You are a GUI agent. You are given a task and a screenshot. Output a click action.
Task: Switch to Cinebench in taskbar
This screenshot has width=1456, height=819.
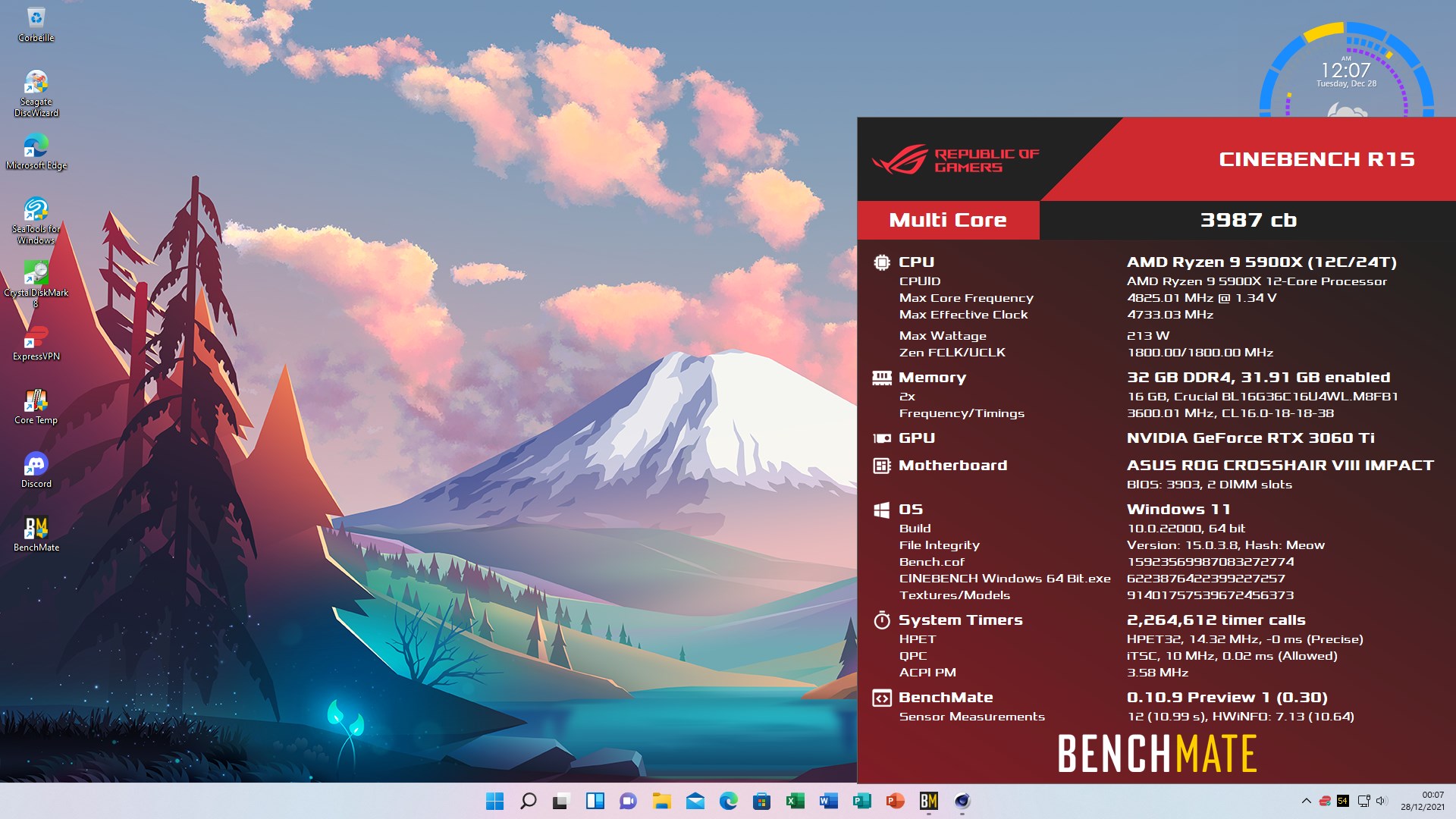[x=962, y=801]
